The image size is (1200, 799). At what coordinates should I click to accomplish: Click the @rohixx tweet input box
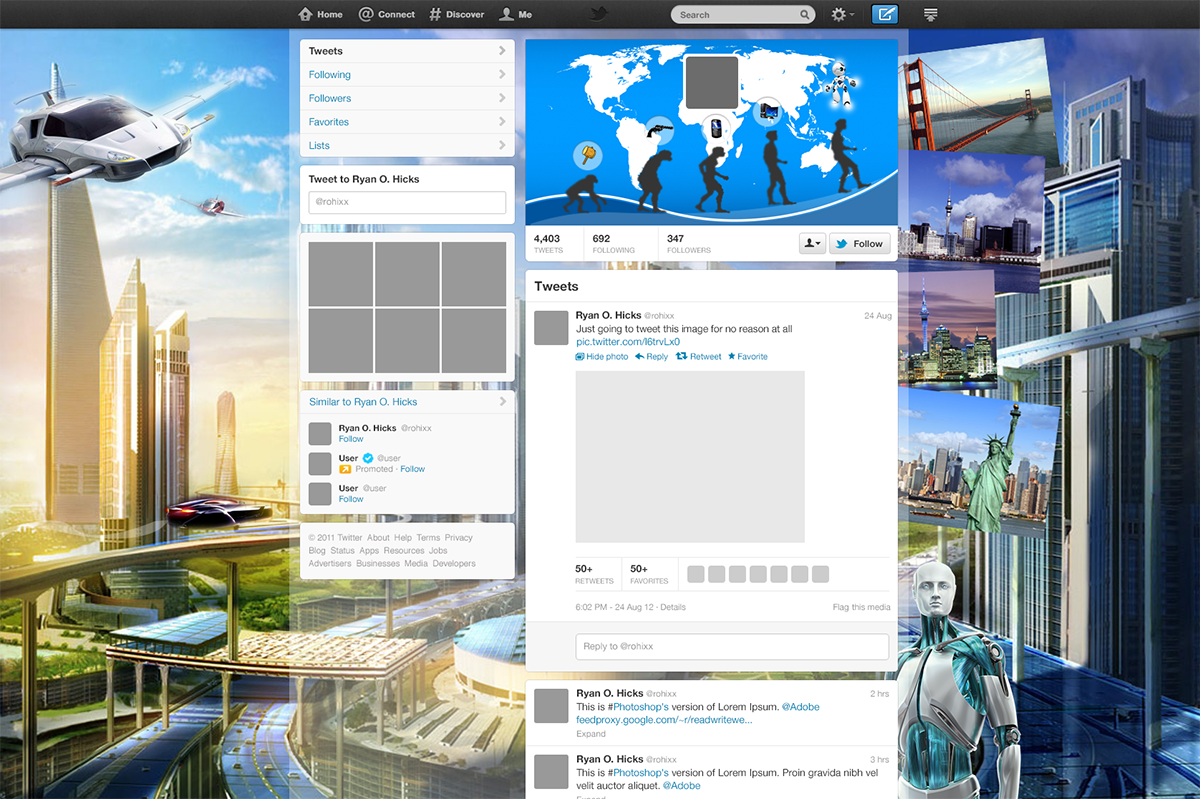tap(407, 202)
